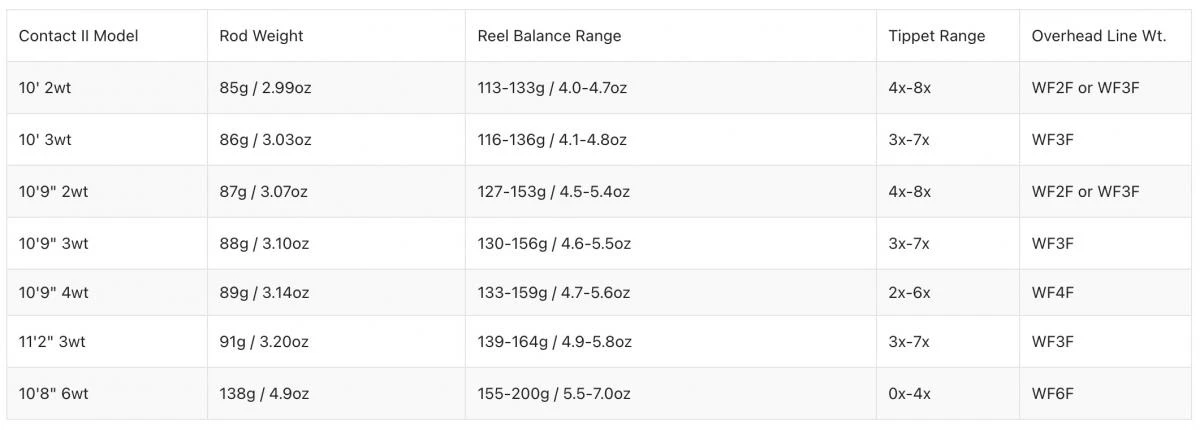Viewport: 1200px width, 430px height.
Task: Click the 2x-6x tippet range cell
Action: (x=909, y=293)
